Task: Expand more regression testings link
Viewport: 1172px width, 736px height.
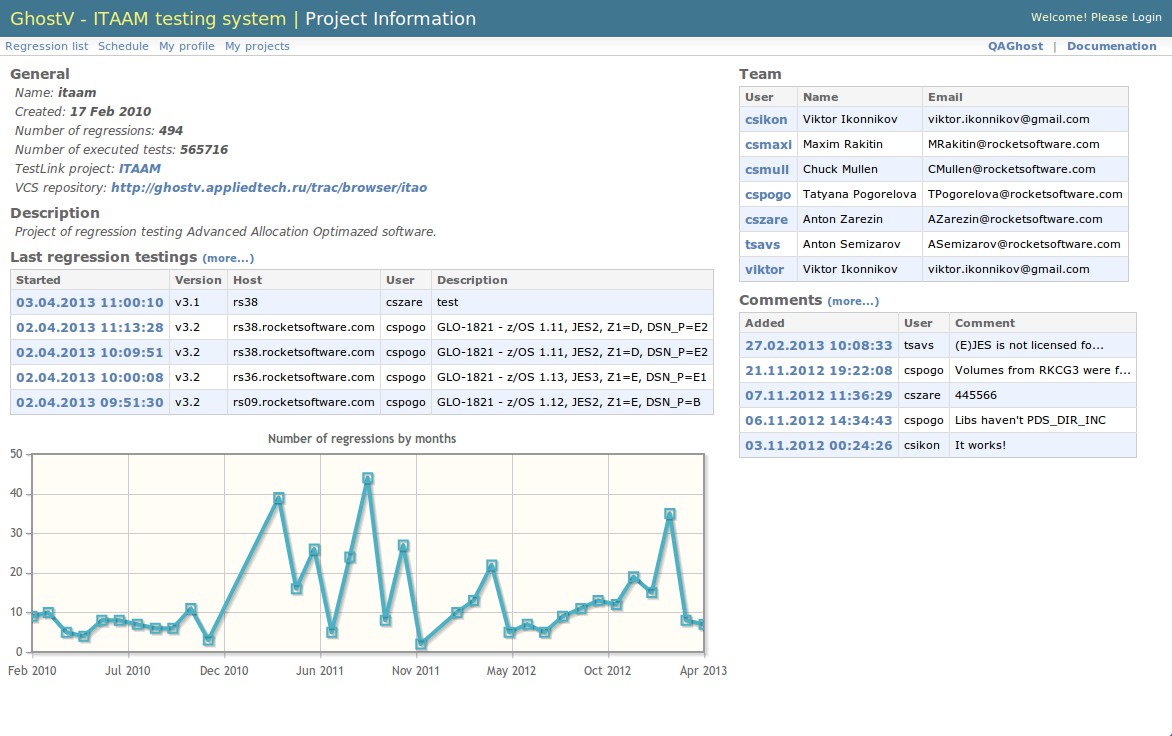Action: click(x=228, y=258)
